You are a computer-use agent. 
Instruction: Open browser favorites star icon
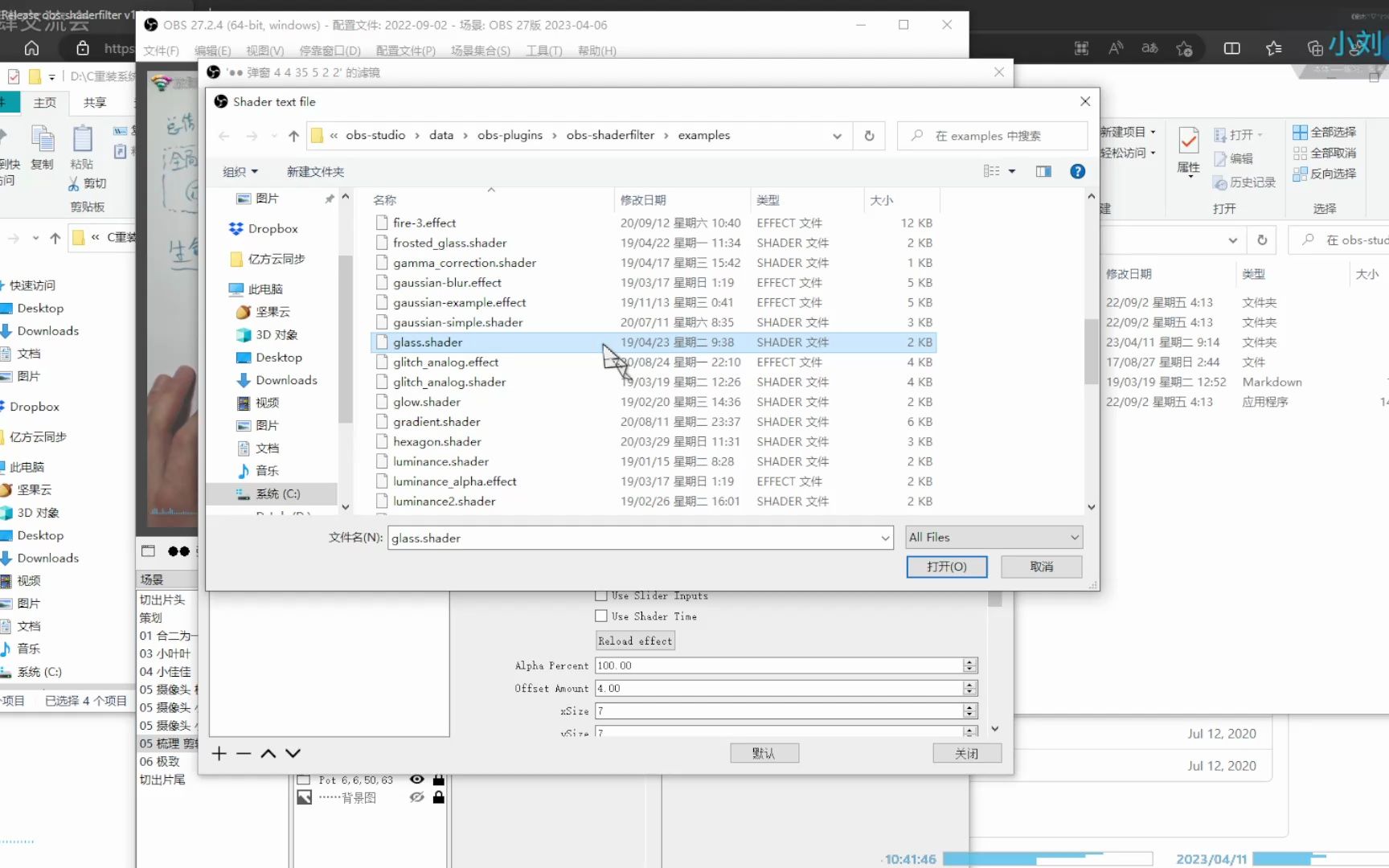1273,48
